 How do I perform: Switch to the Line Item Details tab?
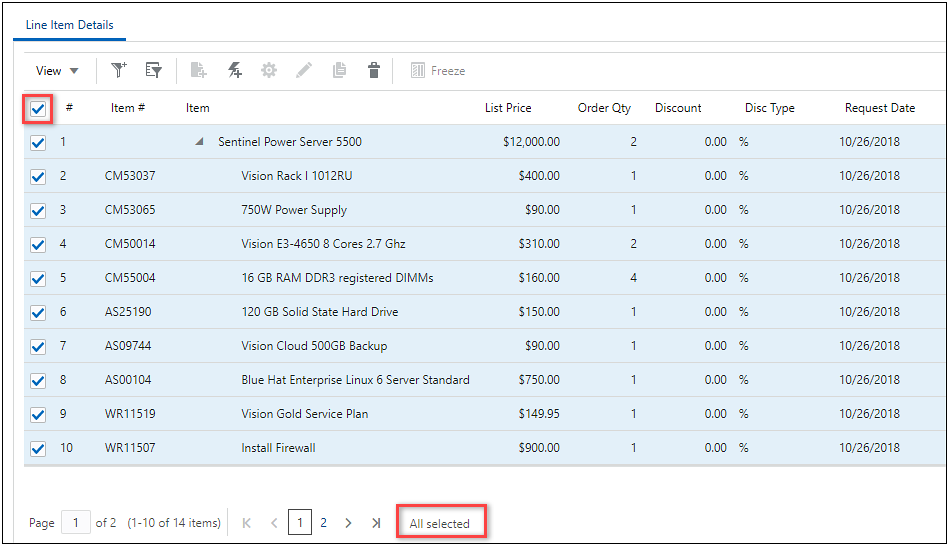pyautogui.click(x=69, y=25)
